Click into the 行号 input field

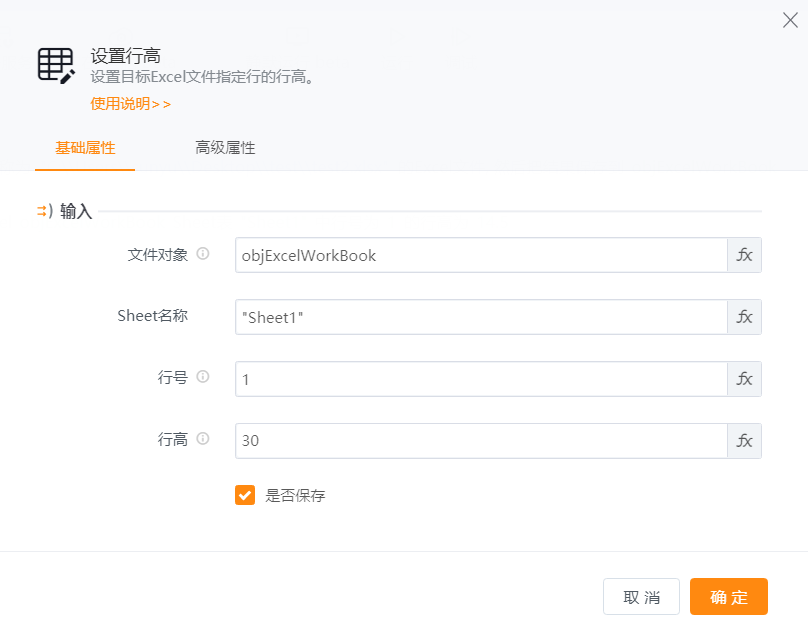(480, 379)
